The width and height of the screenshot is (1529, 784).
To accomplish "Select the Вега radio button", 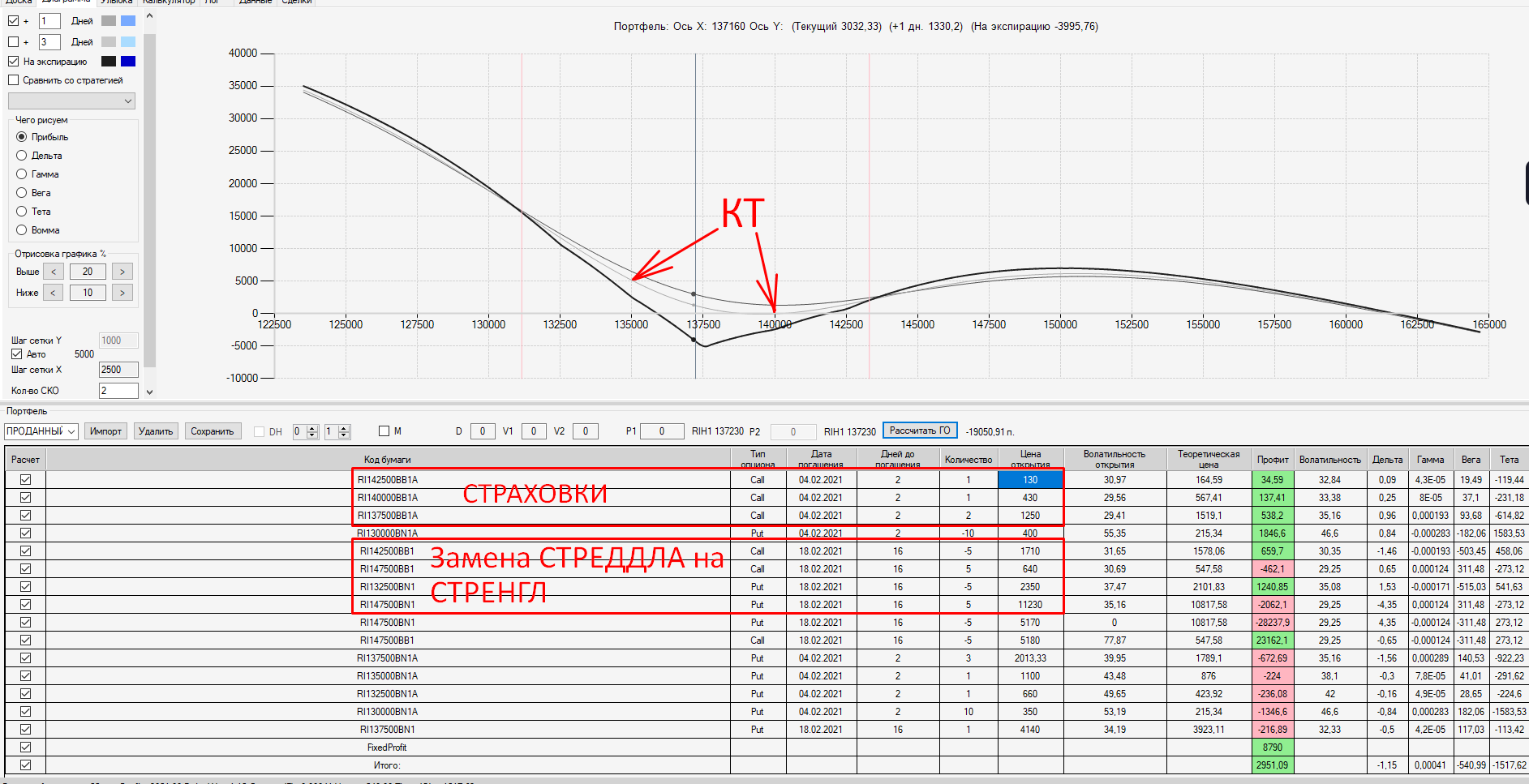I will point(22,193).
